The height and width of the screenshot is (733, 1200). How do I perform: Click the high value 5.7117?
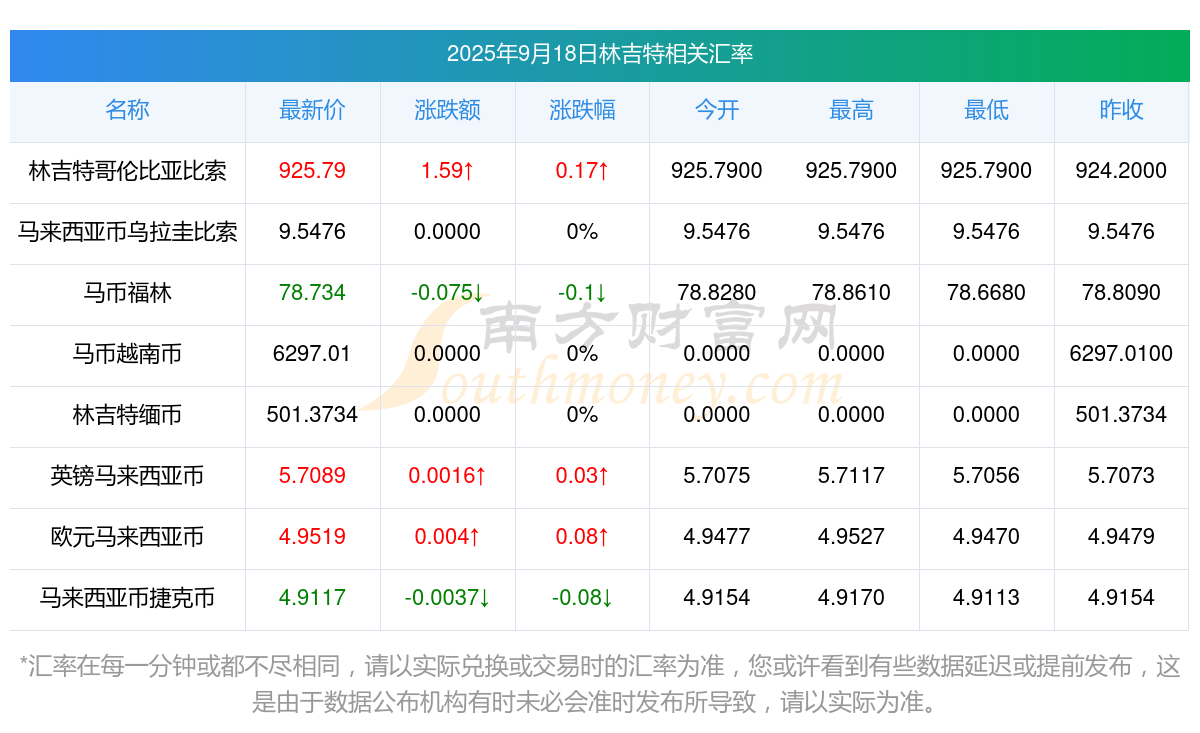[x=851, y=476]
